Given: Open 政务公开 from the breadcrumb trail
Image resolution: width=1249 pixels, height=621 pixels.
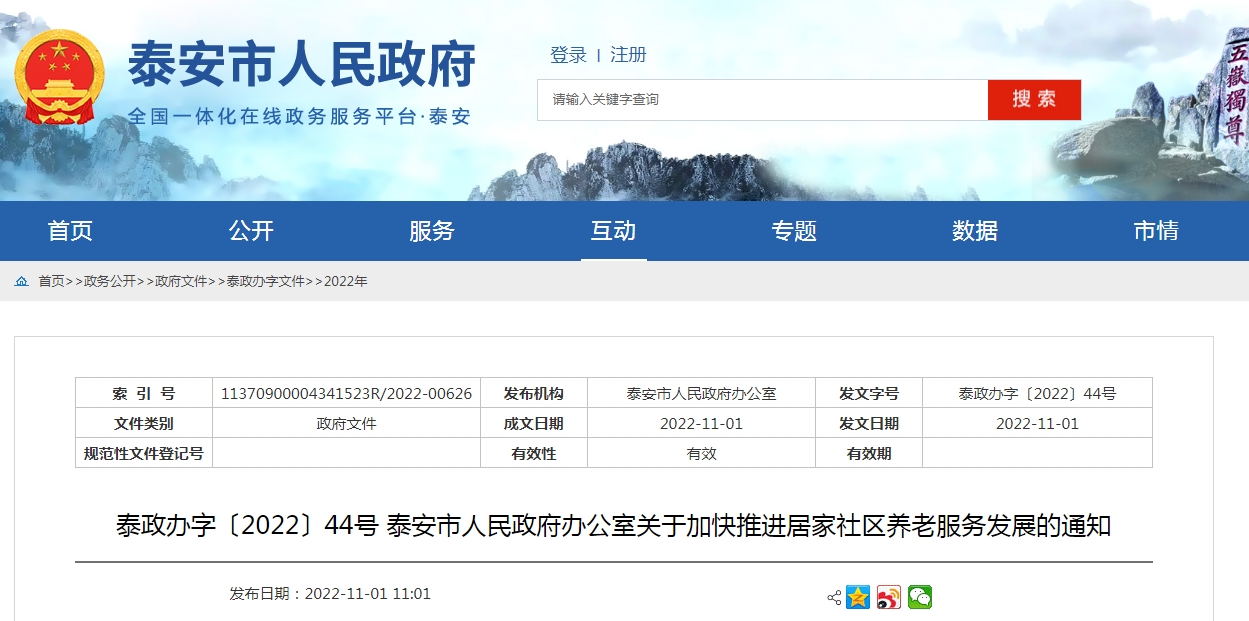Looking at the screenshot, I should pyautogui.click(x=110, y=281).
